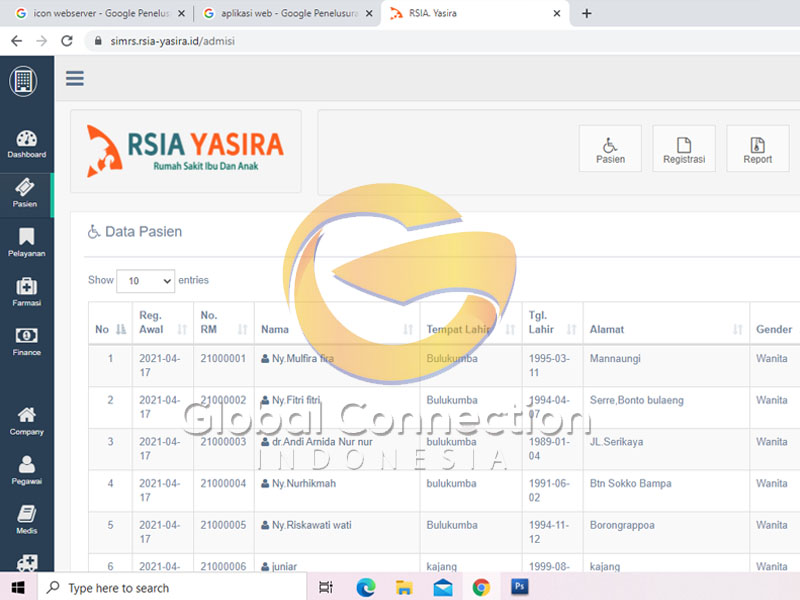This screenshot has height=600, width=800.
Task: Open the Finance sidebar icon
Action: (26, 341)
